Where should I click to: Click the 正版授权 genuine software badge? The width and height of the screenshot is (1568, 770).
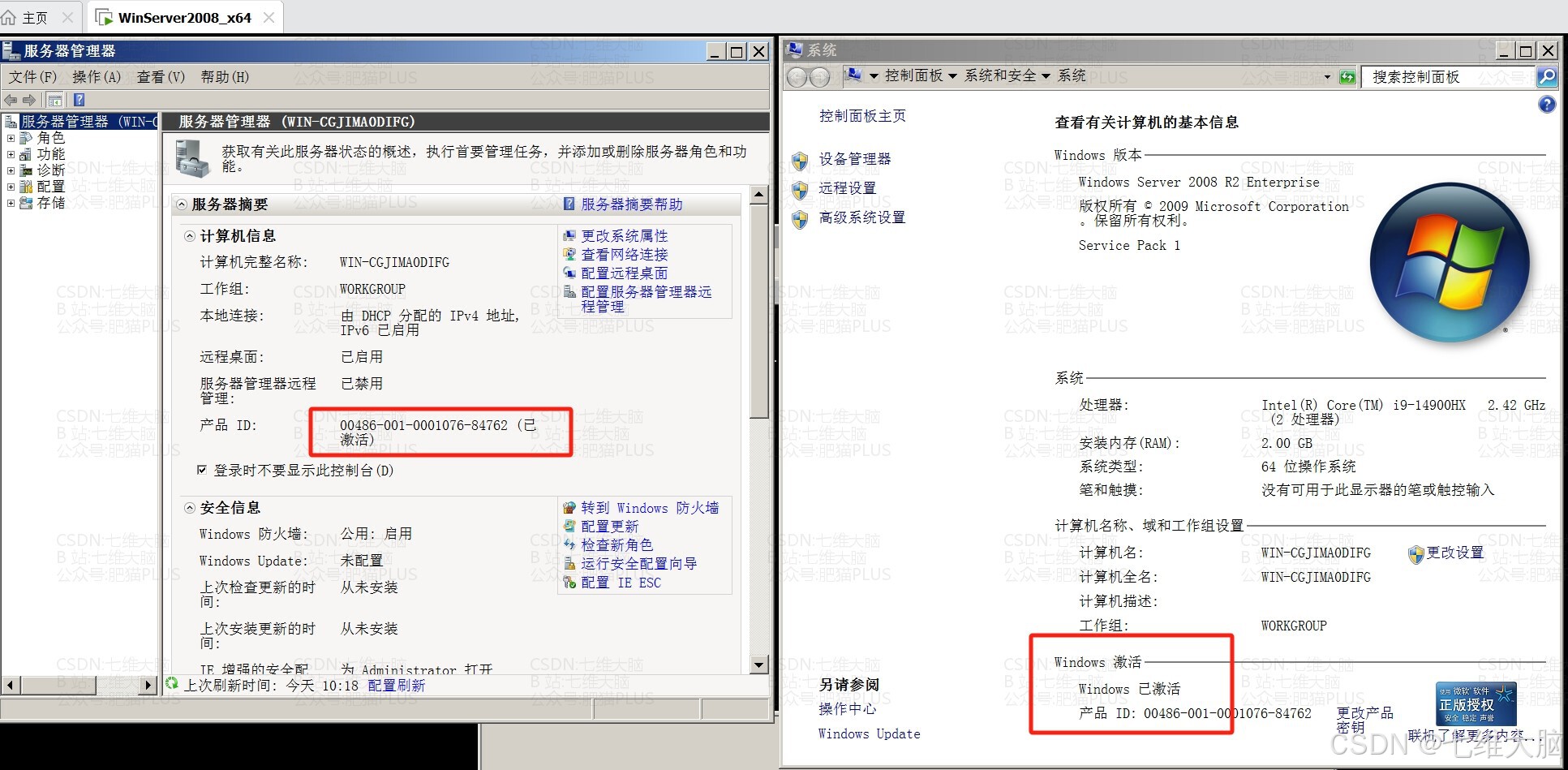click(1476, 703)
